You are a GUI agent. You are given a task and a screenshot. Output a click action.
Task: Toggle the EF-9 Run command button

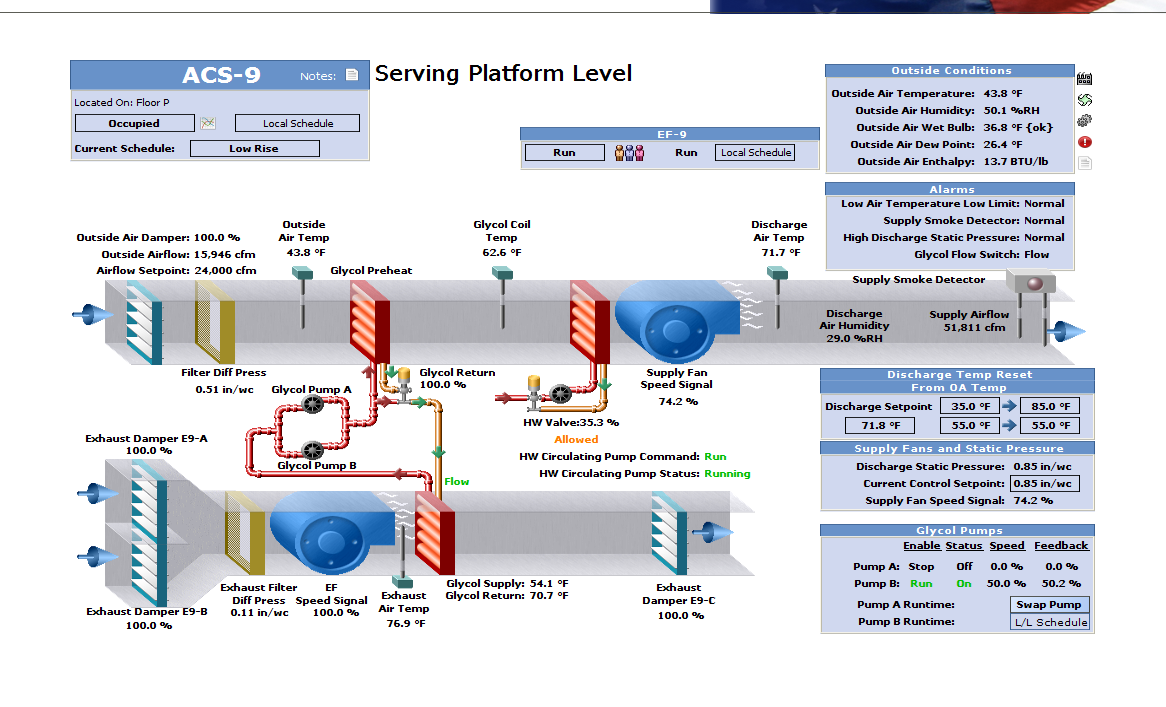(x=564, y=153)
